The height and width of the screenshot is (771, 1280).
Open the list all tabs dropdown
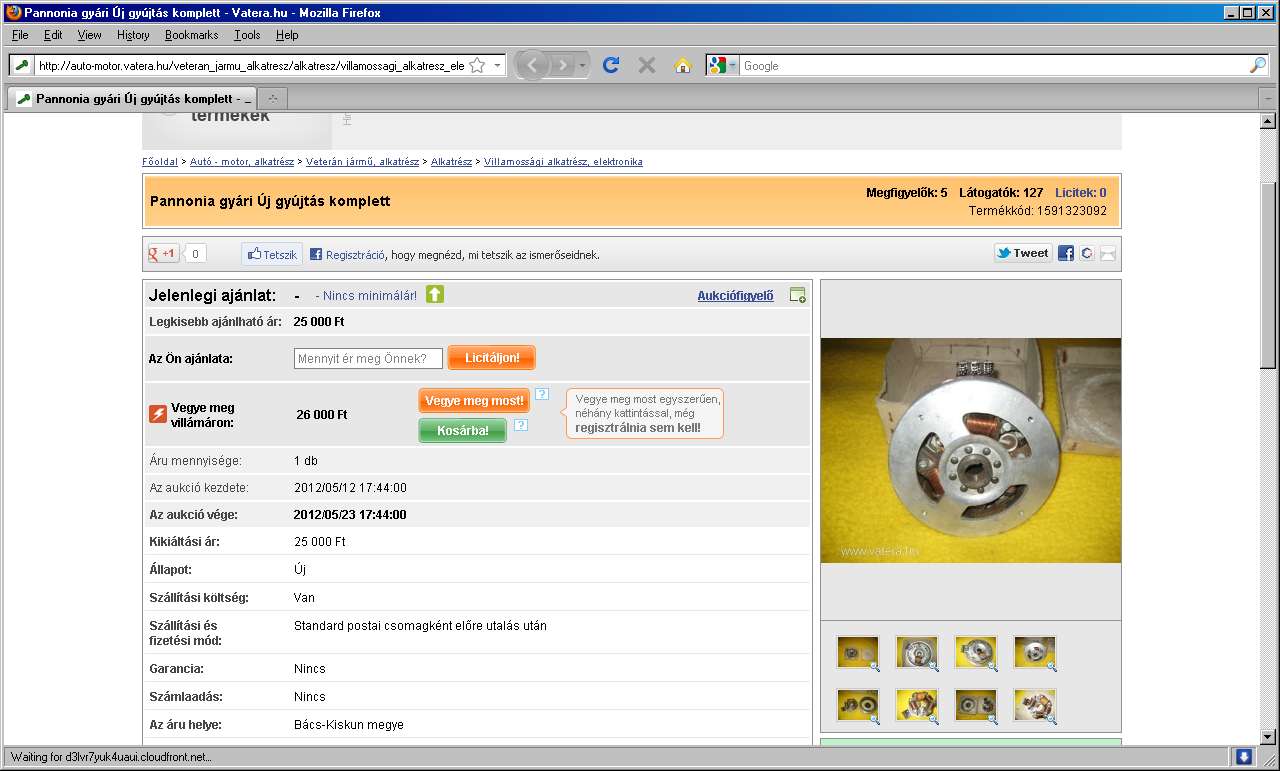point(1267,98)
